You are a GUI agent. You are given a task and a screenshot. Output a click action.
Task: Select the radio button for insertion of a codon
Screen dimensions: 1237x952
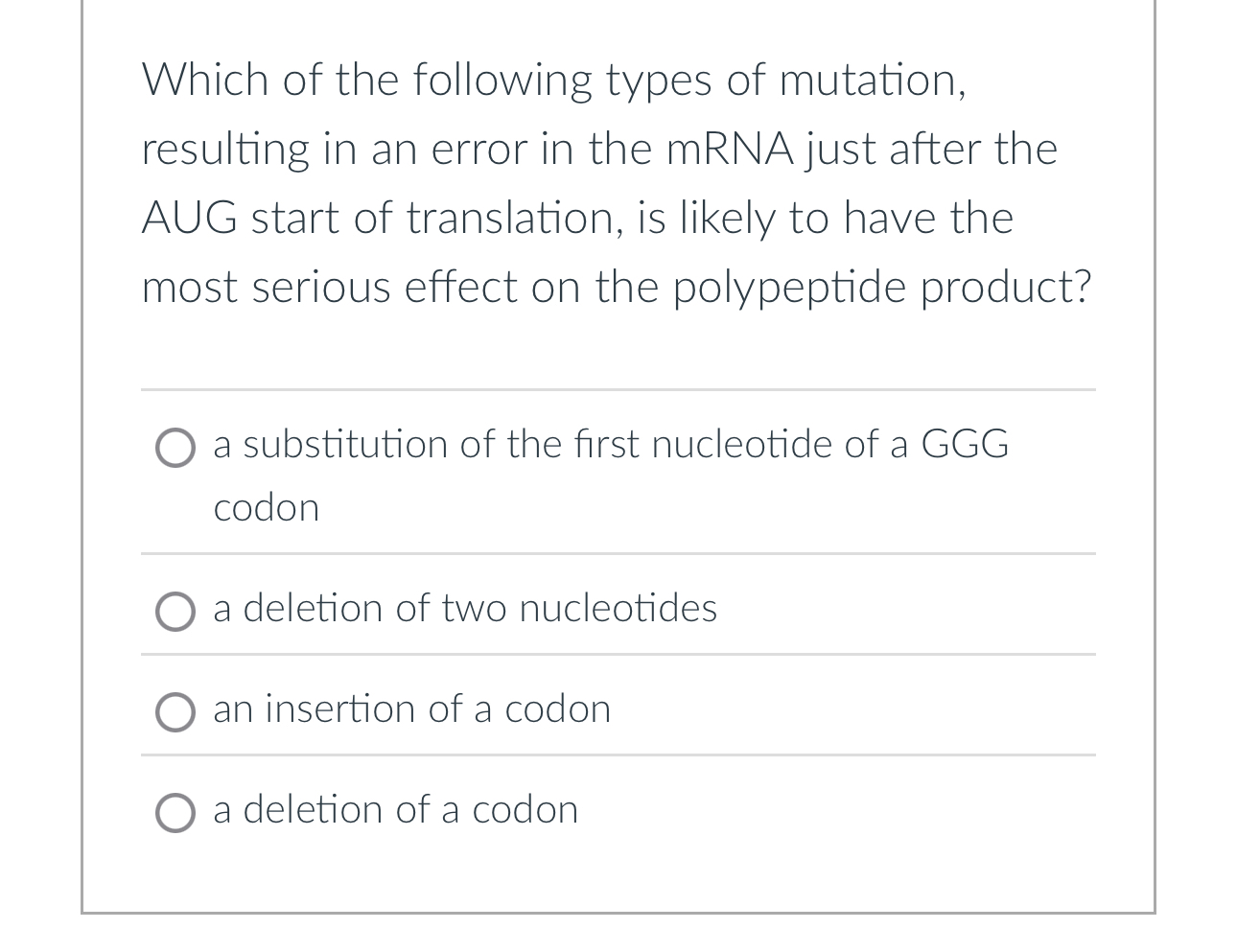(x=175, y=711)
